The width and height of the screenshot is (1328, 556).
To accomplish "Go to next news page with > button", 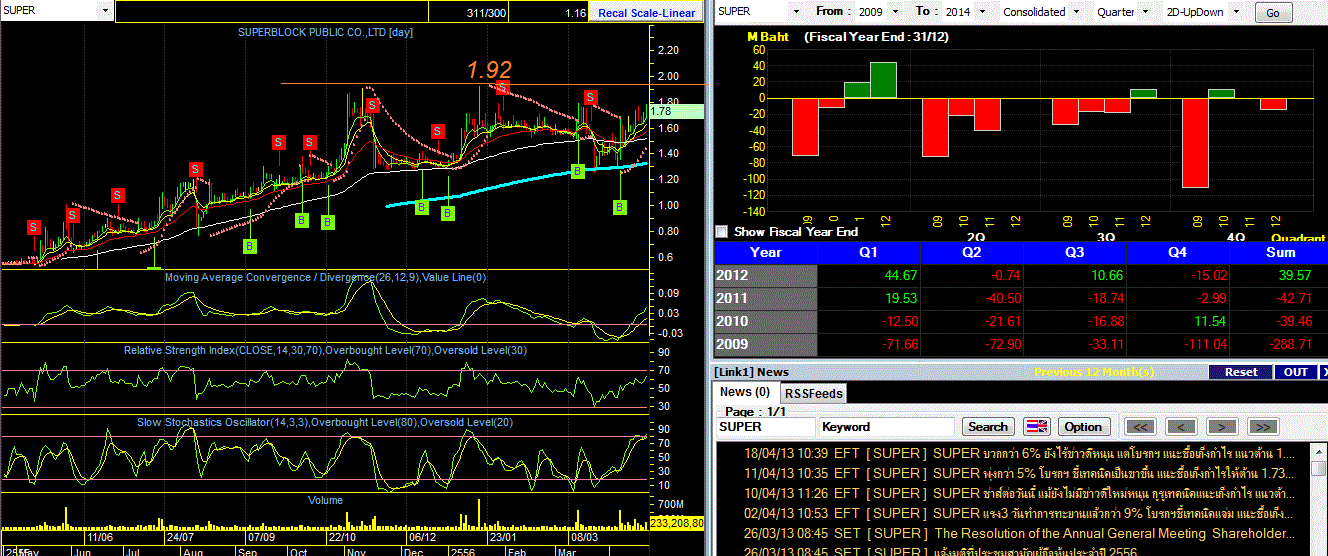I will click(1222, 427).
